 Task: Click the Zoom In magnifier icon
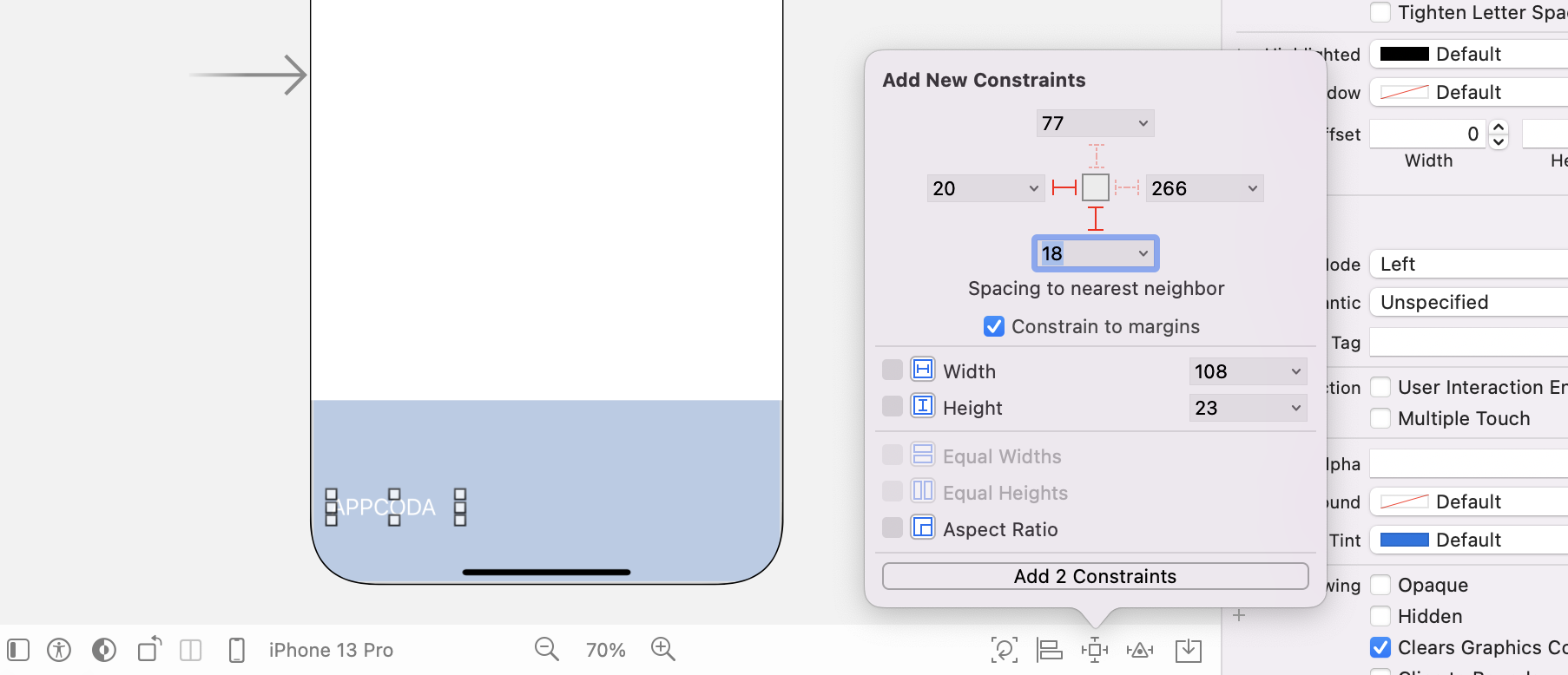tap(663, 649)
